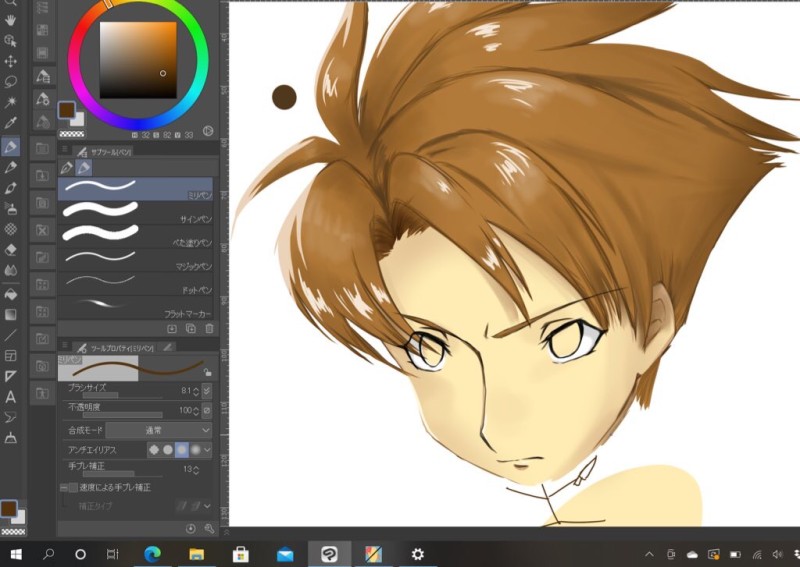Select the Decoration tool
This screenshot has height=567, width=800.
10,229
